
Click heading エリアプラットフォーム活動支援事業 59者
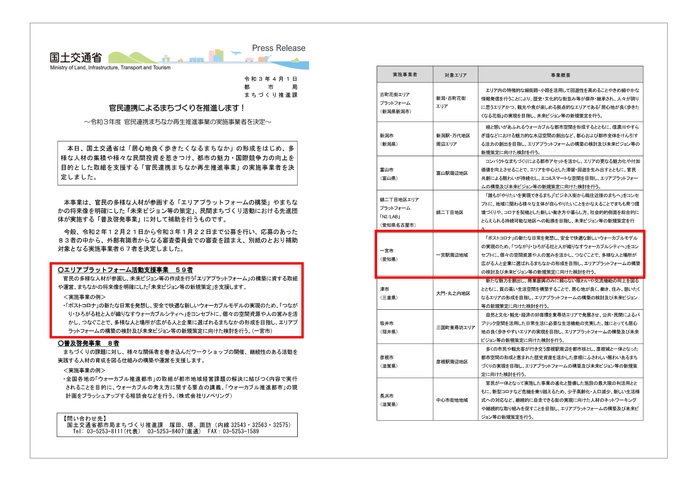(125, 270)
